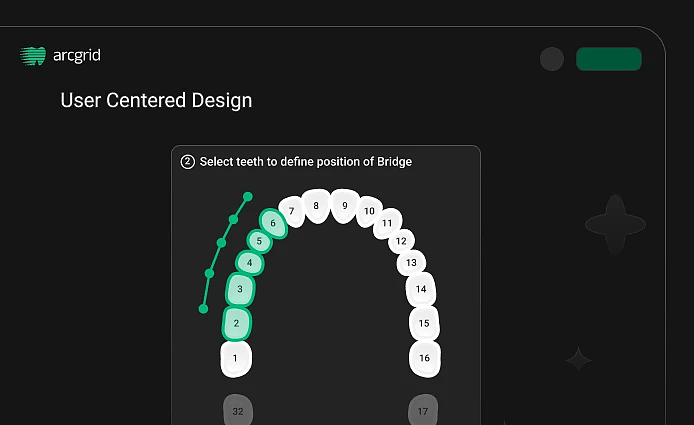The height and width of the screenshot is (425, 694).
Task: Toggle selected tooth number 2
Action: click(x=237, y=323)
